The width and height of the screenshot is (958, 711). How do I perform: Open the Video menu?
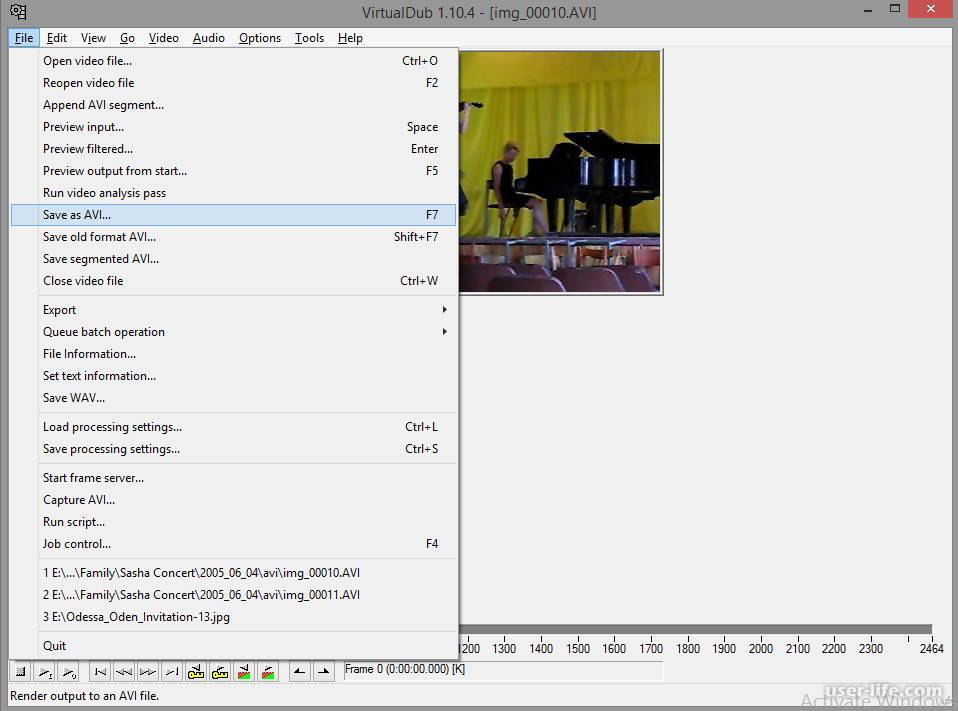164,38
